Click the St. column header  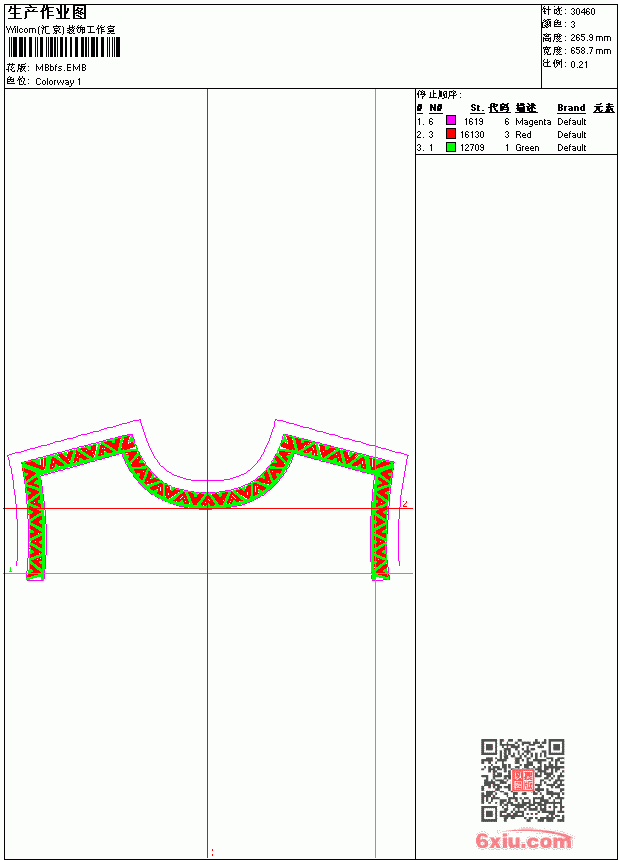[477, 108]
